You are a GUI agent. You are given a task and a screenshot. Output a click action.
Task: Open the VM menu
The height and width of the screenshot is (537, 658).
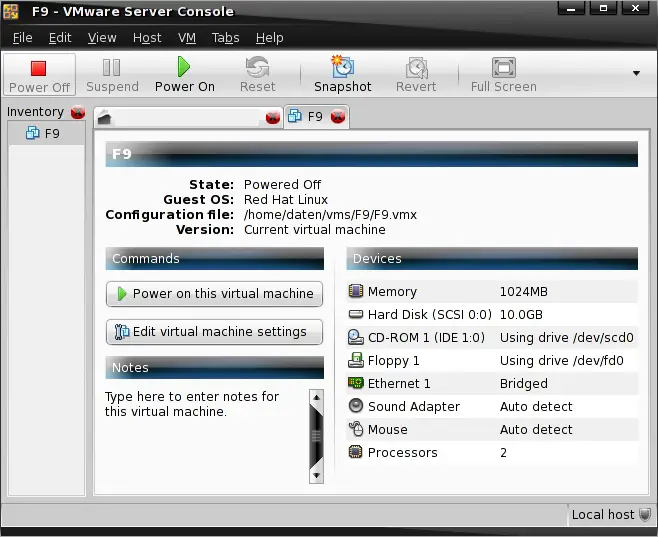coord(187,38)
